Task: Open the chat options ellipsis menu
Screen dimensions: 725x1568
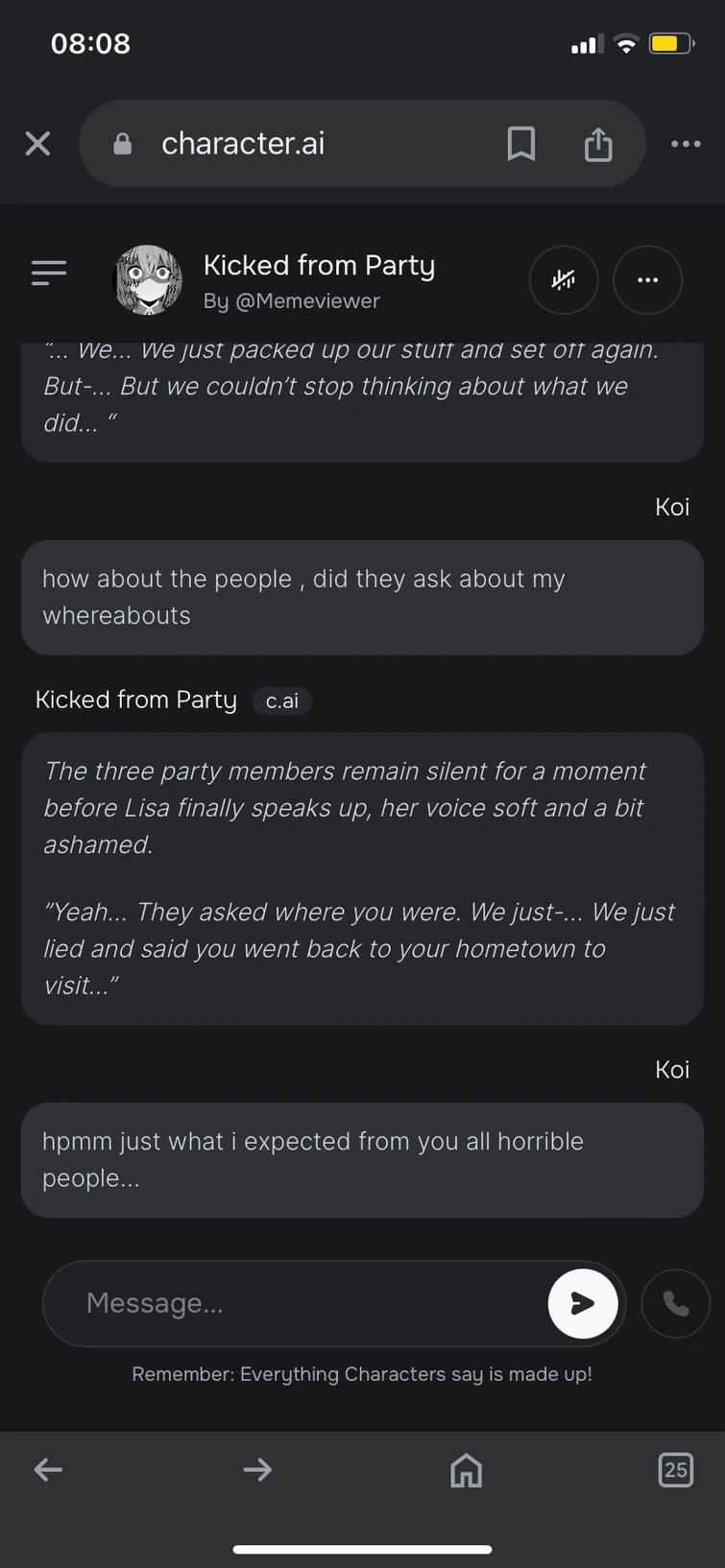Action: point(648,280)
